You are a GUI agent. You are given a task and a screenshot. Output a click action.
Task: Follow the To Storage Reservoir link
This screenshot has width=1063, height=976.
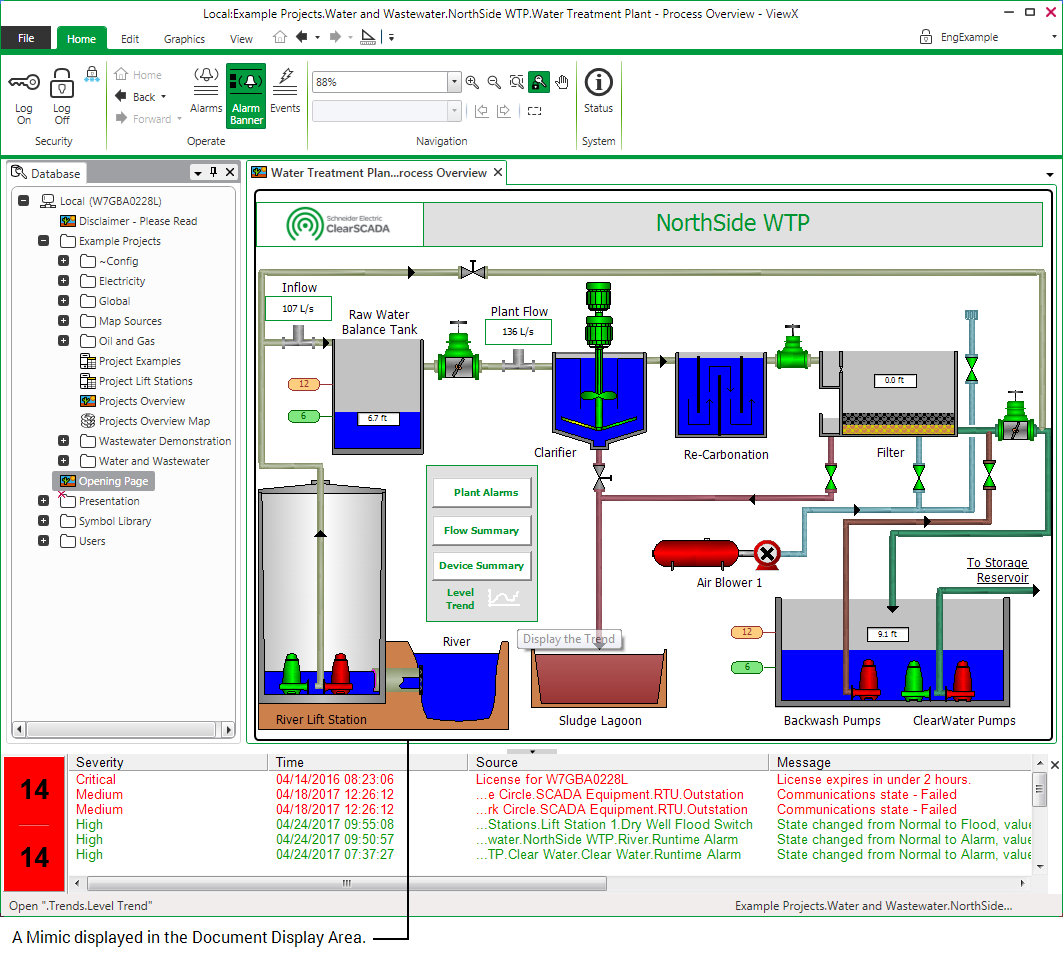coord(997,570)
